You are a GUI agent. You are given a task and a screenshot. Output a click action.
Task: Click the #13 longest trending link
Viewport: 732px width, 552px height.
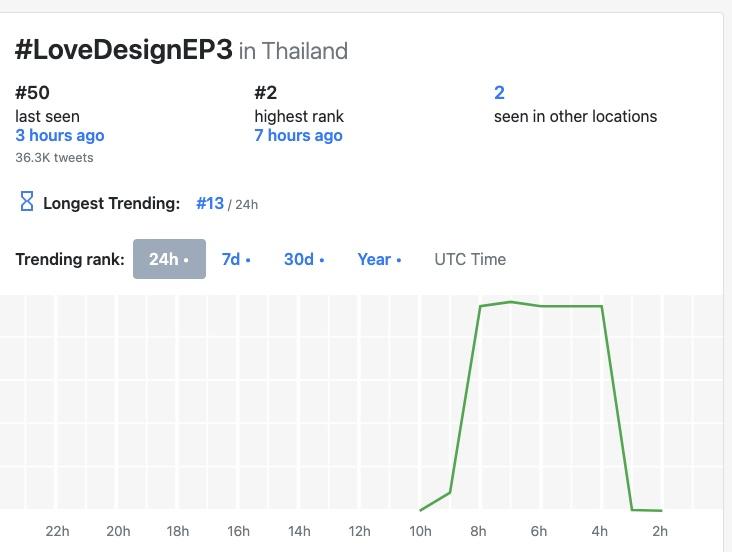click(x=210, y=203)
